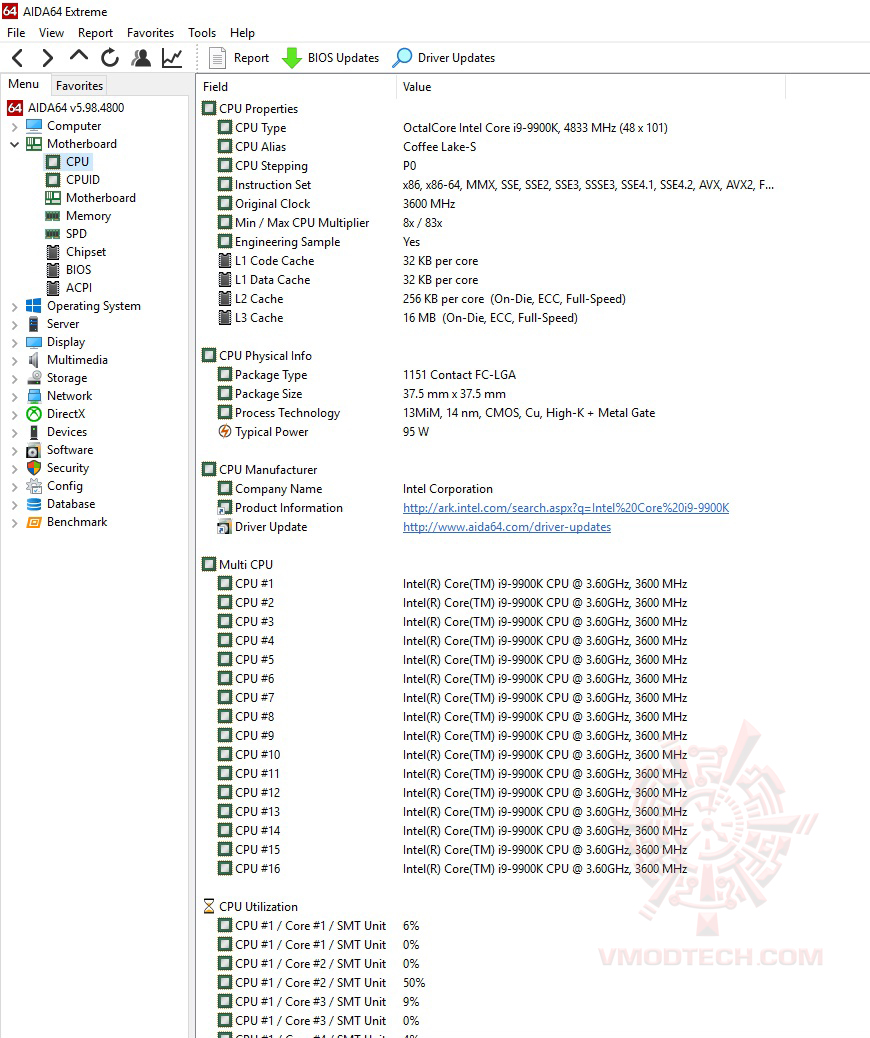Expand the DirectX tree node
The width and height of the screenshot is (870, 1038).
(x=15, y=414)
